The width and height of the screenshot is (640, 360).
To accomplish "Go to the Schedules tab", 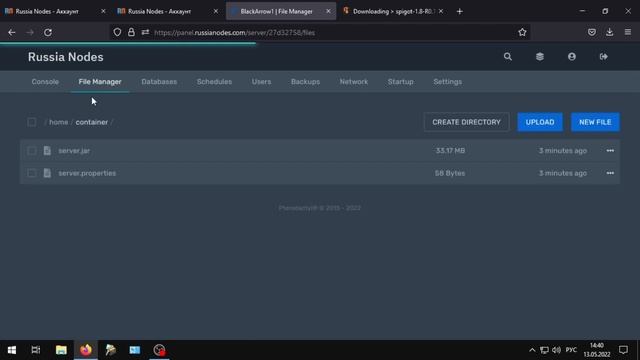I will click(214, 82).
